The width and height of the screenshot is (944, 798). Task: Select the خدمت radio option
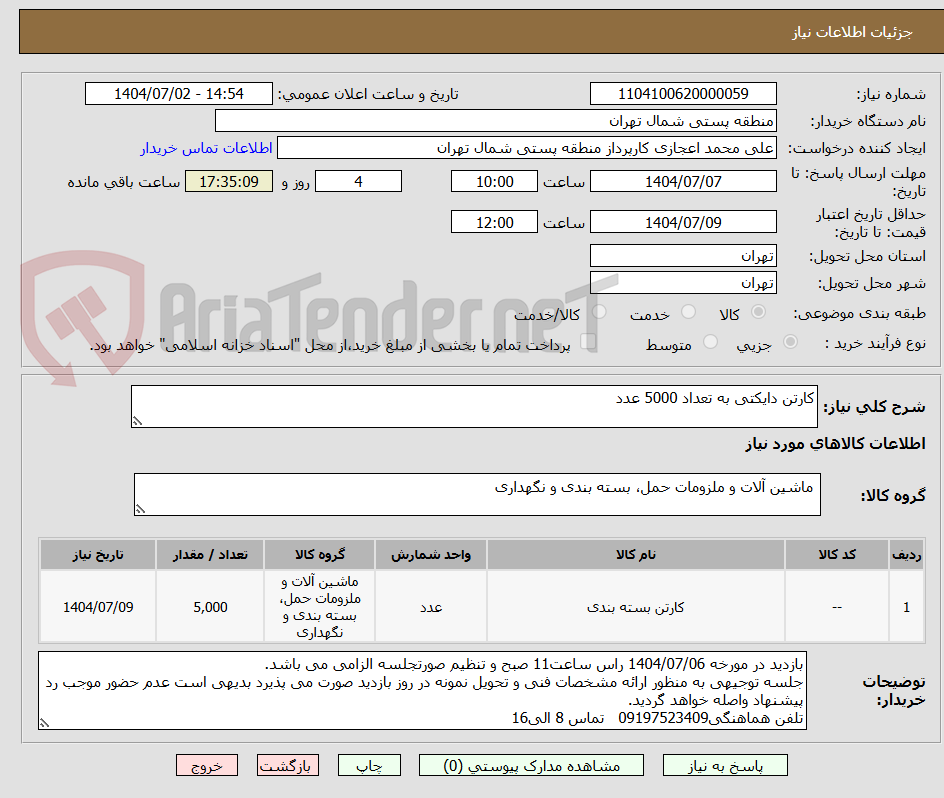(x=688, y=312)
